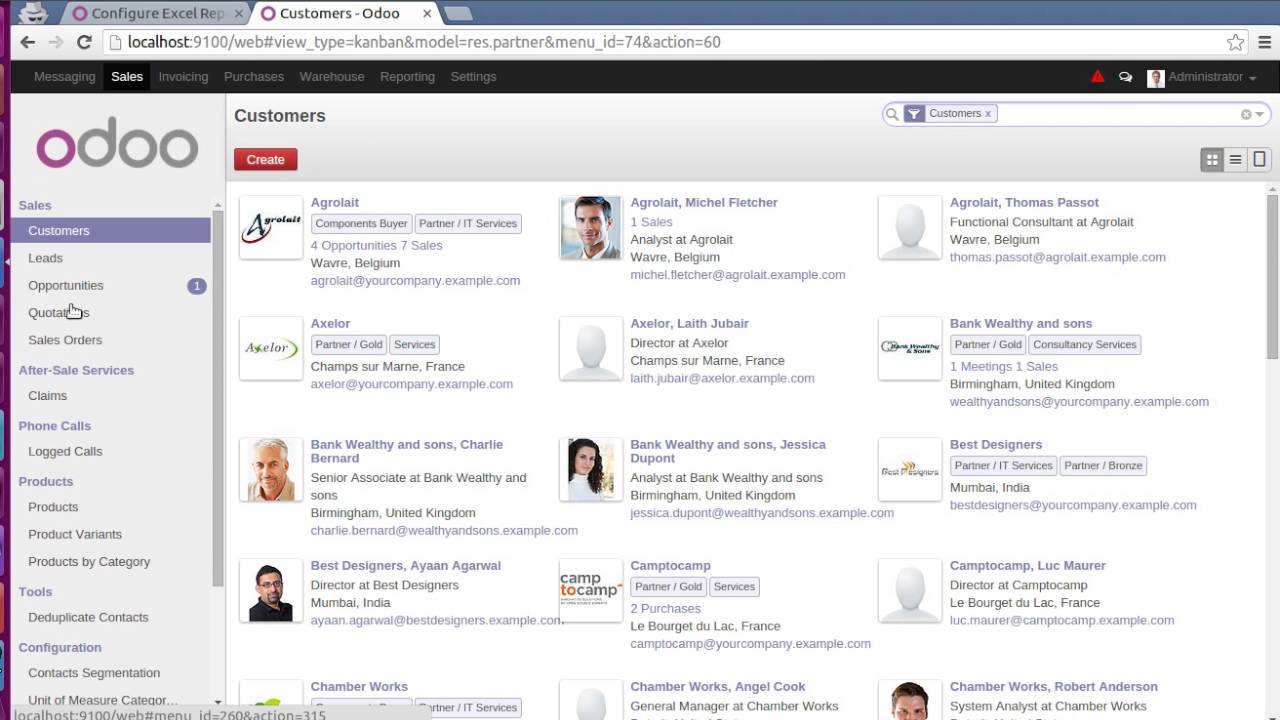Screen dimensions: 1280x720
Task: Open the Sales top menu
Action: point(127,77)
